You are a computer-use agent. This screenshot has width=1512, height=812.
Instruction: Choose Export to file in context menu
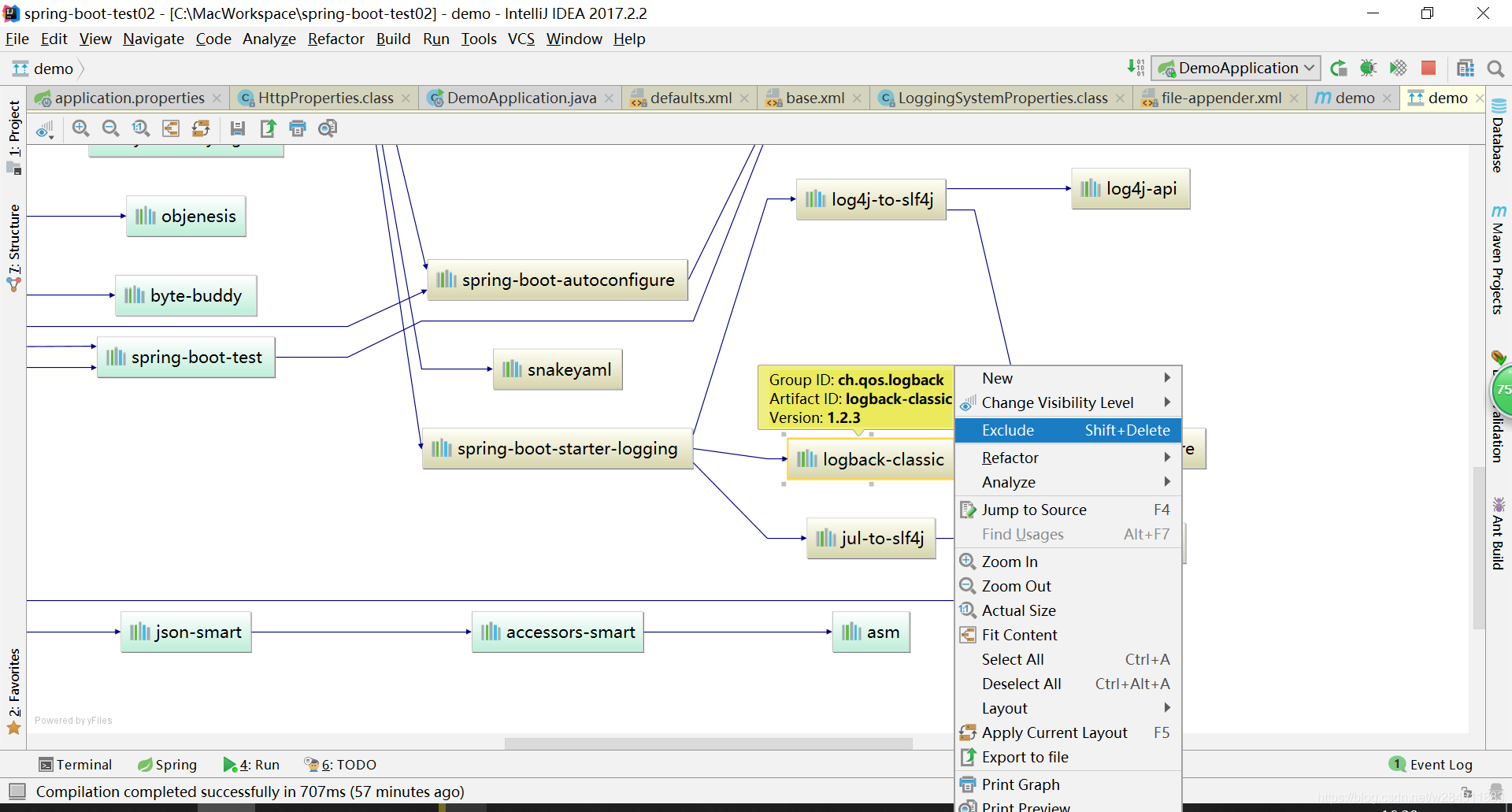pyautogui.click(x=1068, y=757)
